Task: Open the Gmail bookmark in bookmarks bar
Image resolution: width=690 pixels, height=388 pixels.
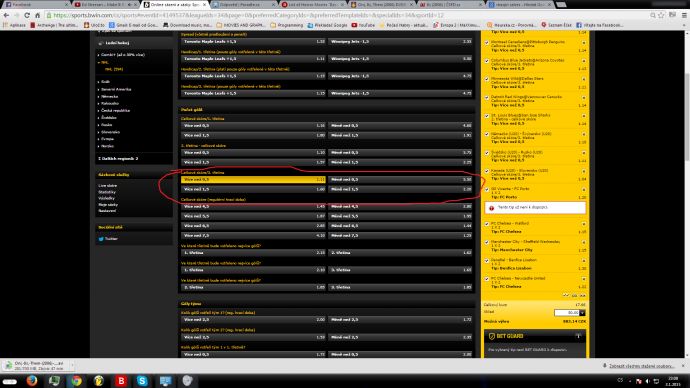Action: pos(133,25)
